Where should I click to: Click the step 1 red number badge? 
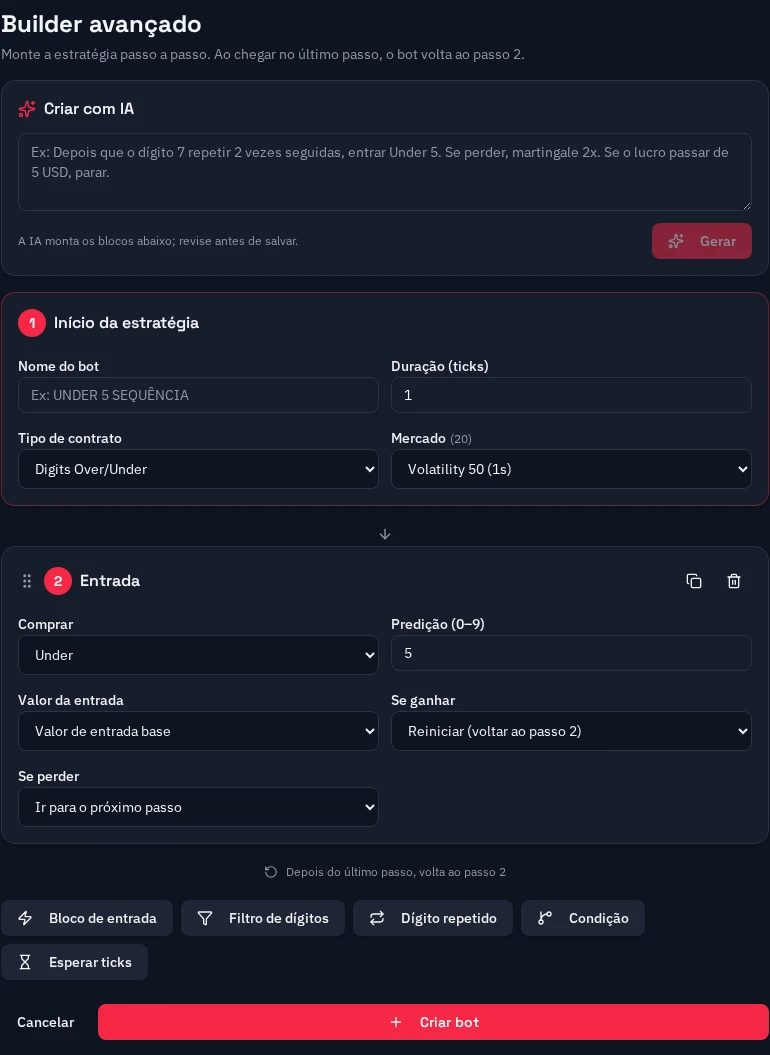coord(32,323)
